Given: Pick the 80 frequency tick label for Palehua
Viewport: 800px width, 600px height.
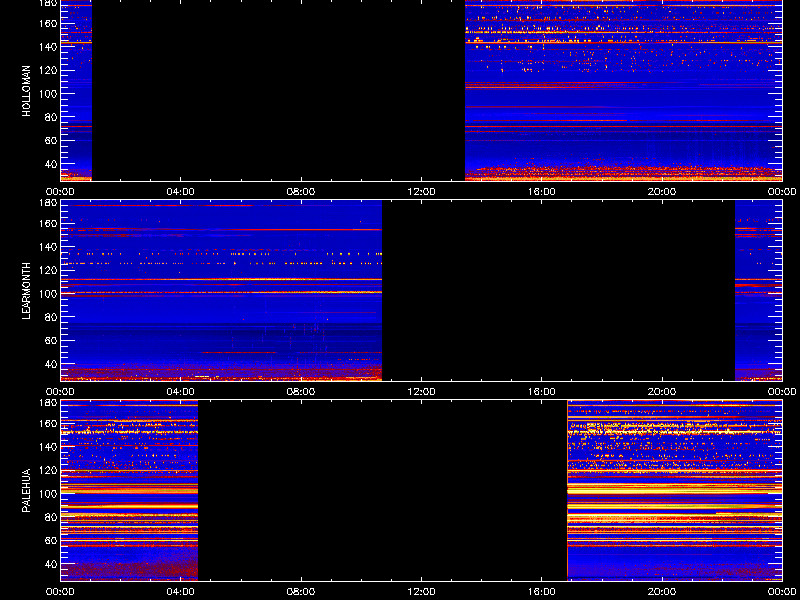Looking at the screenshot, I should click(x=51, y=517).
